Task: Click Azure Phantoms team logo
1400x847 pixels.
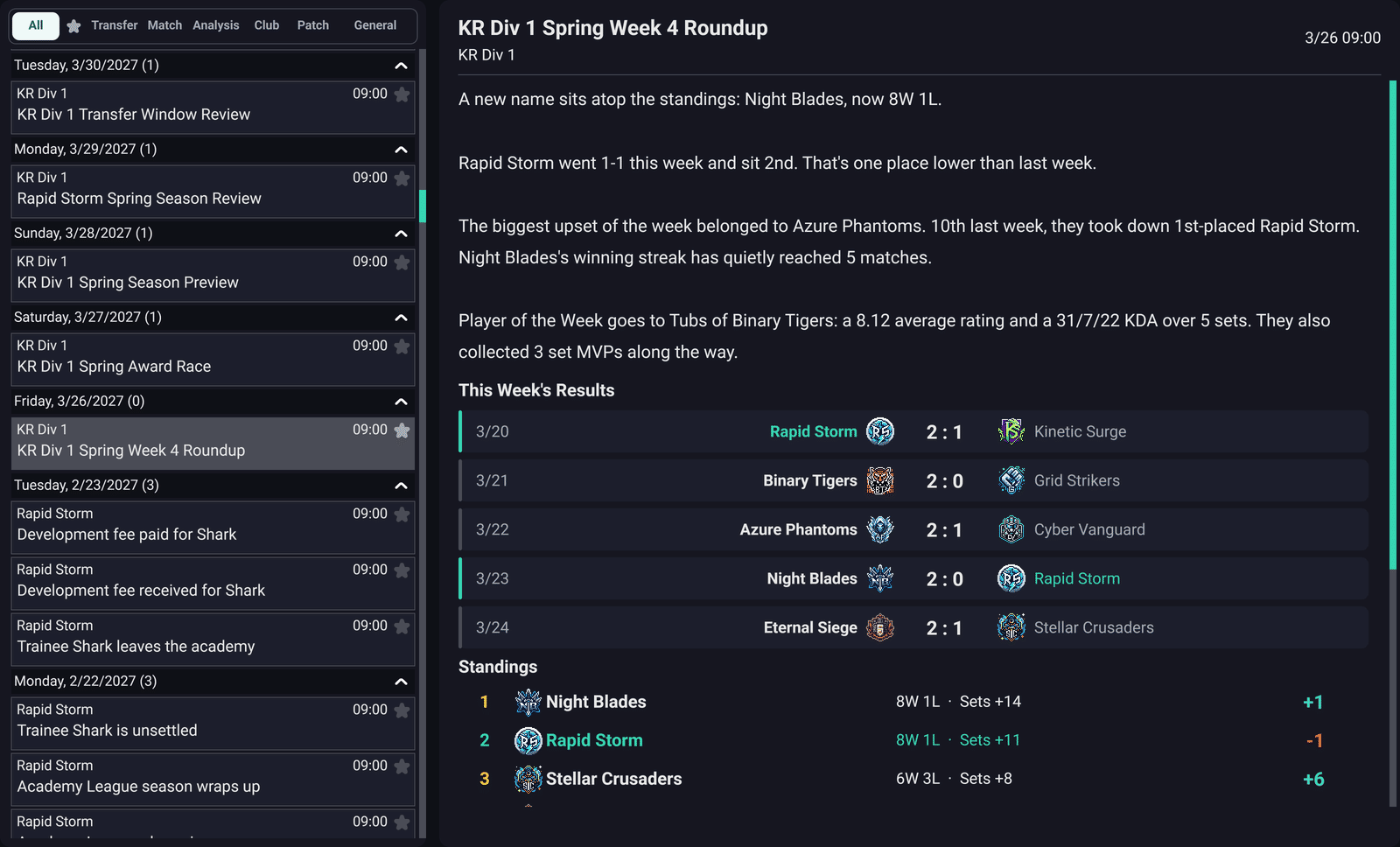Action: (880, 529)
